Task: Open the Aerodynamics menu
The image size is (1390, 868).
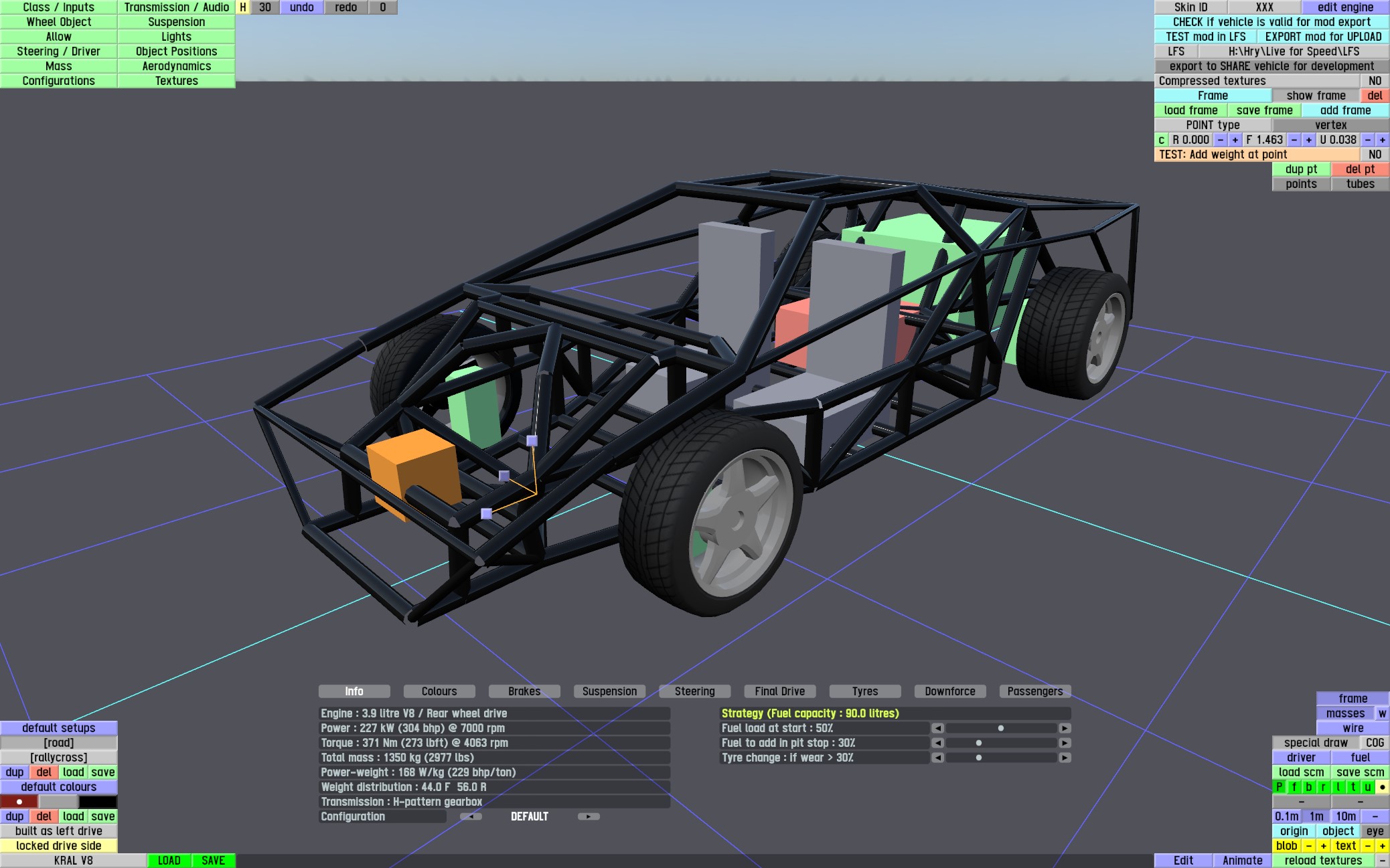Action: pyautogui.click(x=176, y=66)
